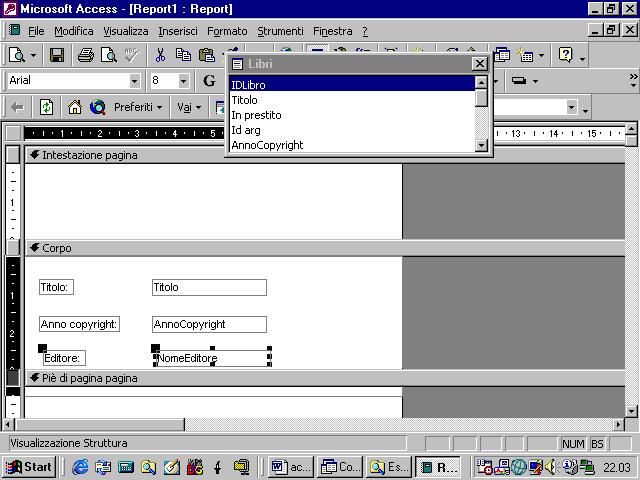Click the special effect button icon
The image size is (640, 480).
(x=519, y=81)
